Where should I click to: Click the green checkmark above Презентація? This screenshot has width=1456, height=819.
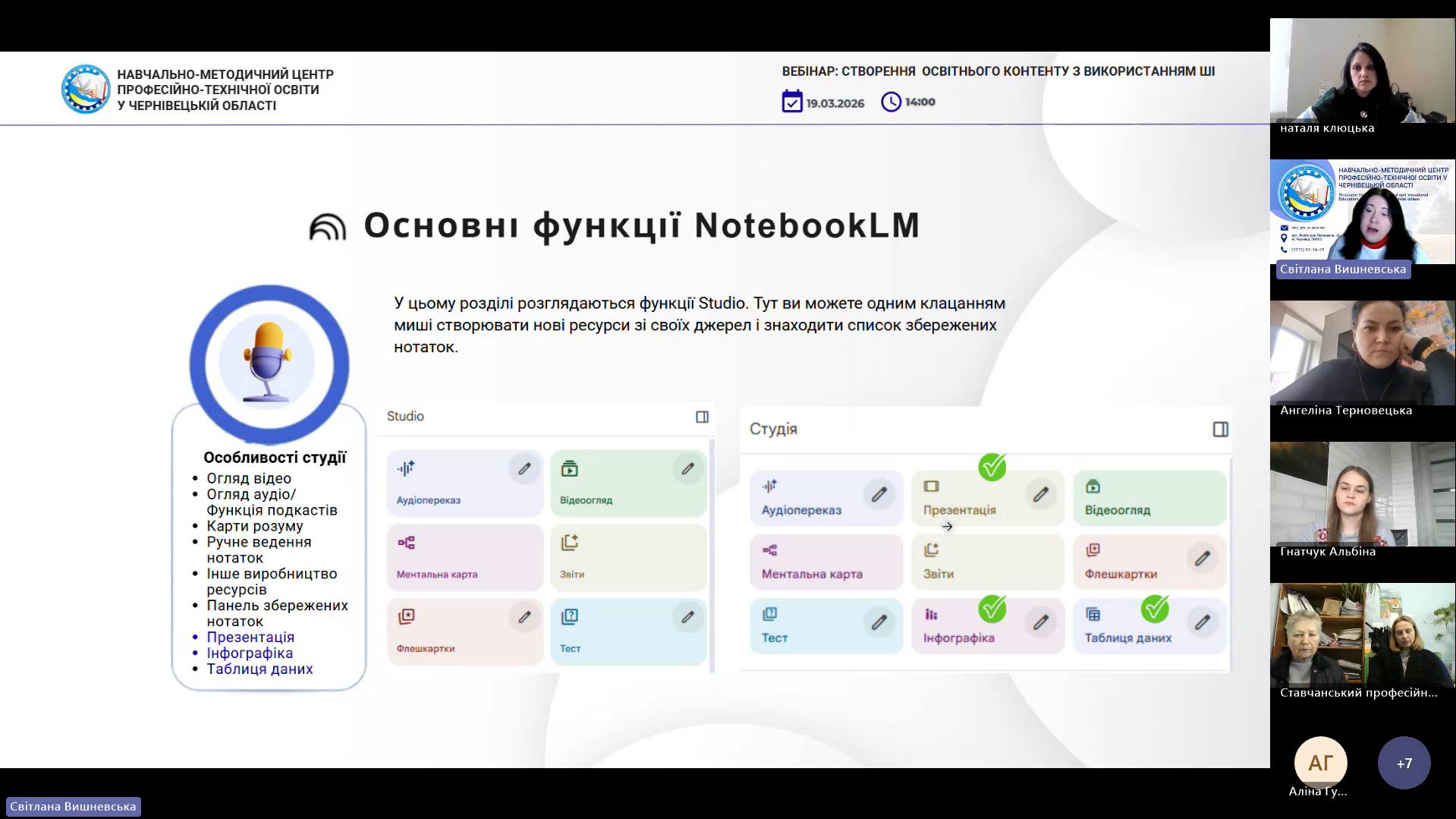(992, 467)
